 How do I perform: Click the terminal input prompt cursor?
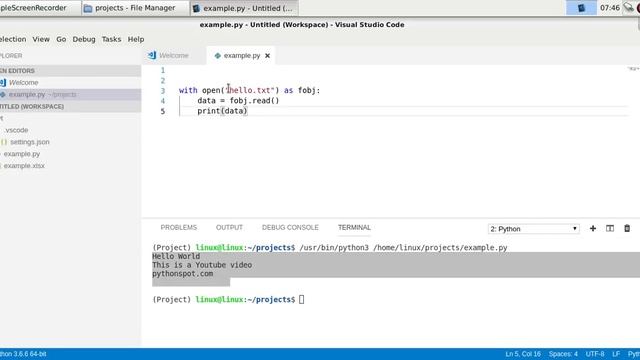301,300
